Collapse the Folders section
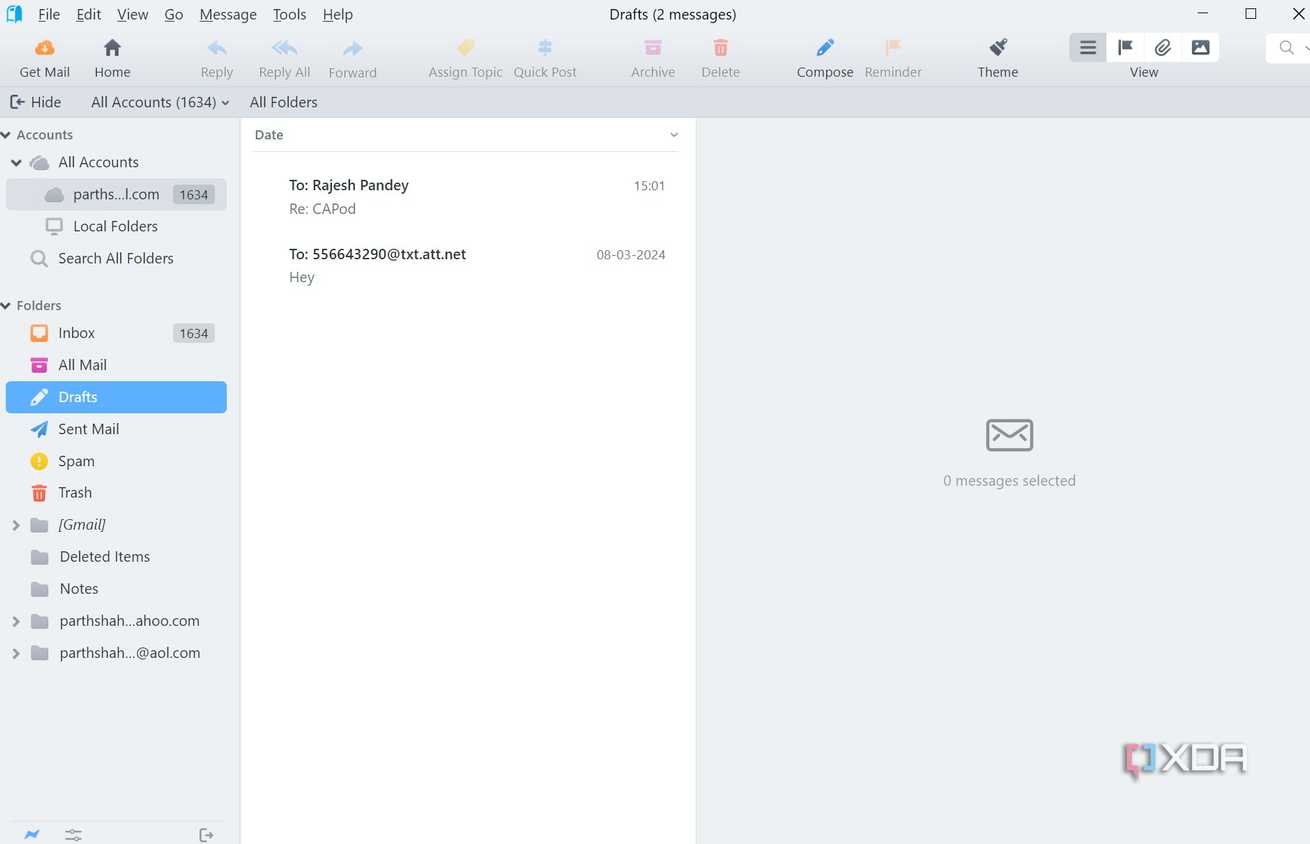1310x844 pixels. tap(6, 306)
